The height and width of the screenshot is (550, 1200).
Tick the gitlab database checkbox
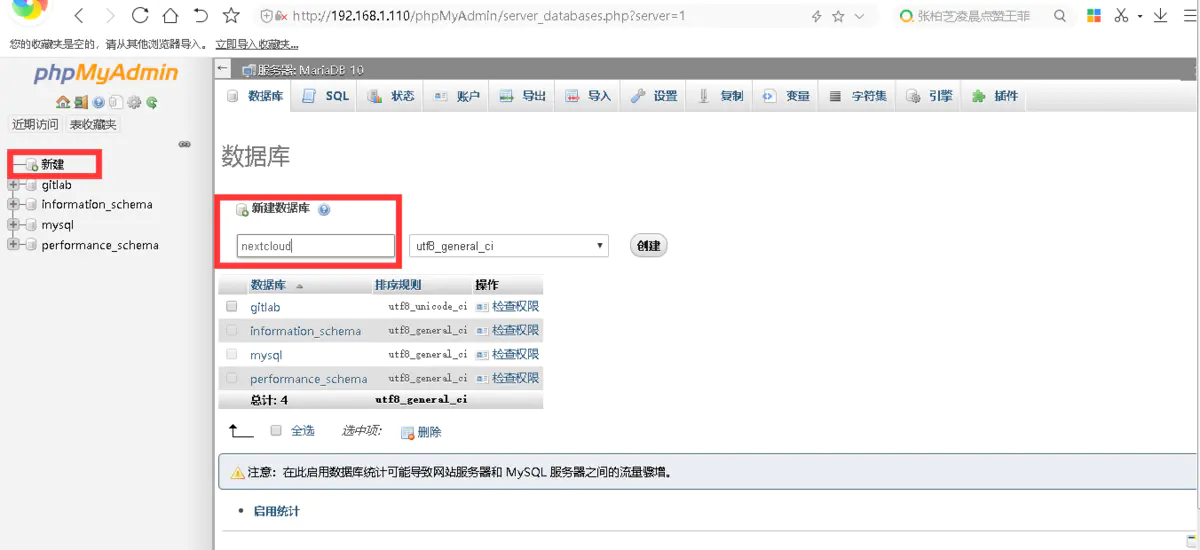coord(232,306)
